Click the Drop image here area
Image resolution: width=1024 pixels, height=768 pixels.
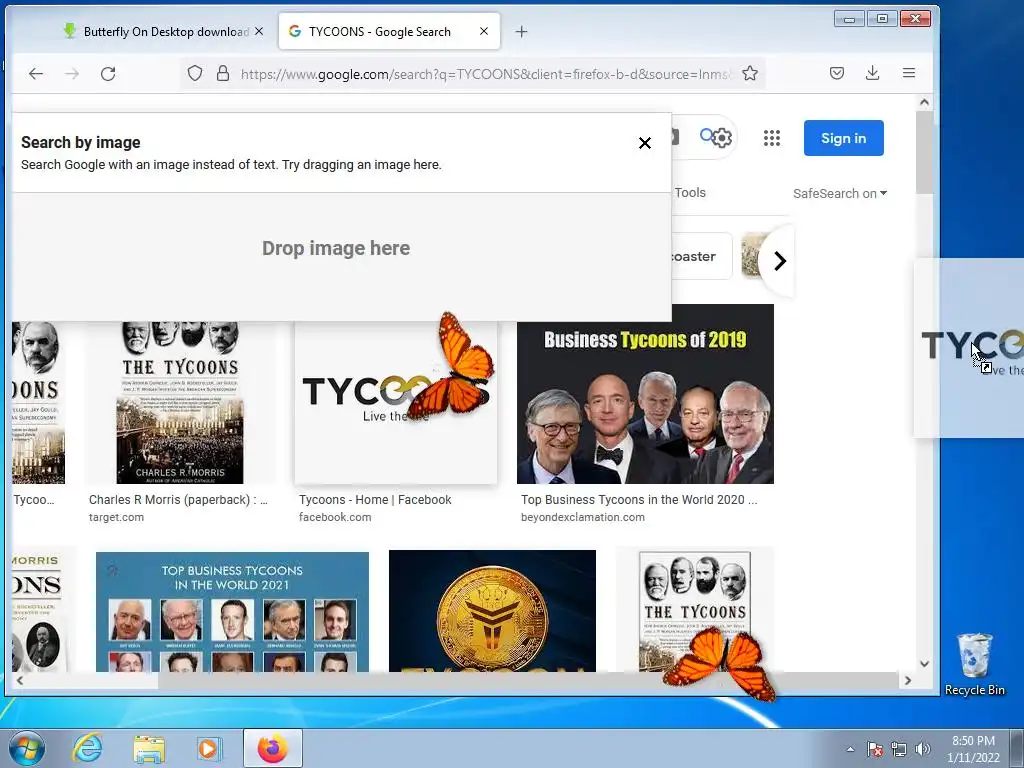point(336,248)
